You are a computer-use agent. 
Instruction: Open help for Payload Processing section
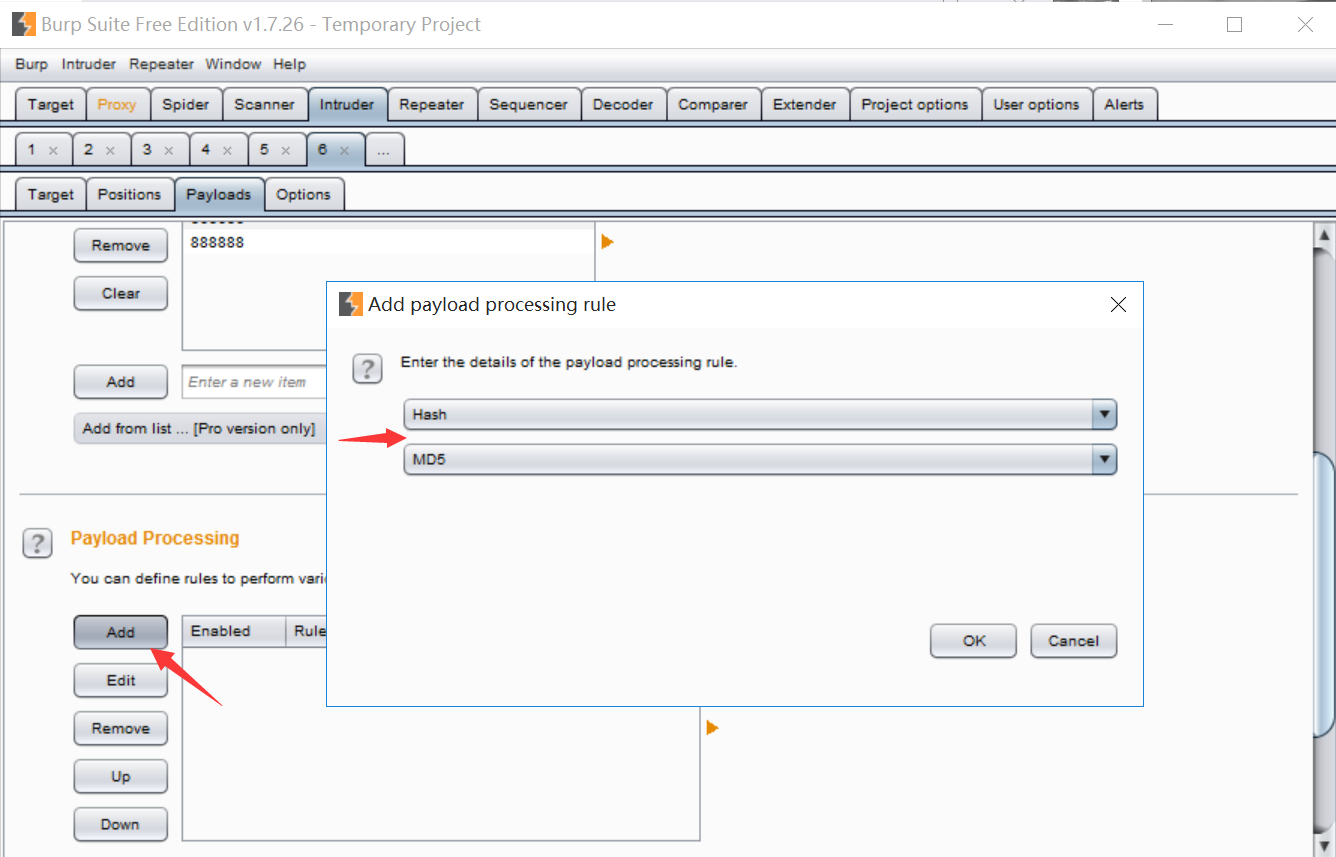pyautogui.click(x=37, y=544)
